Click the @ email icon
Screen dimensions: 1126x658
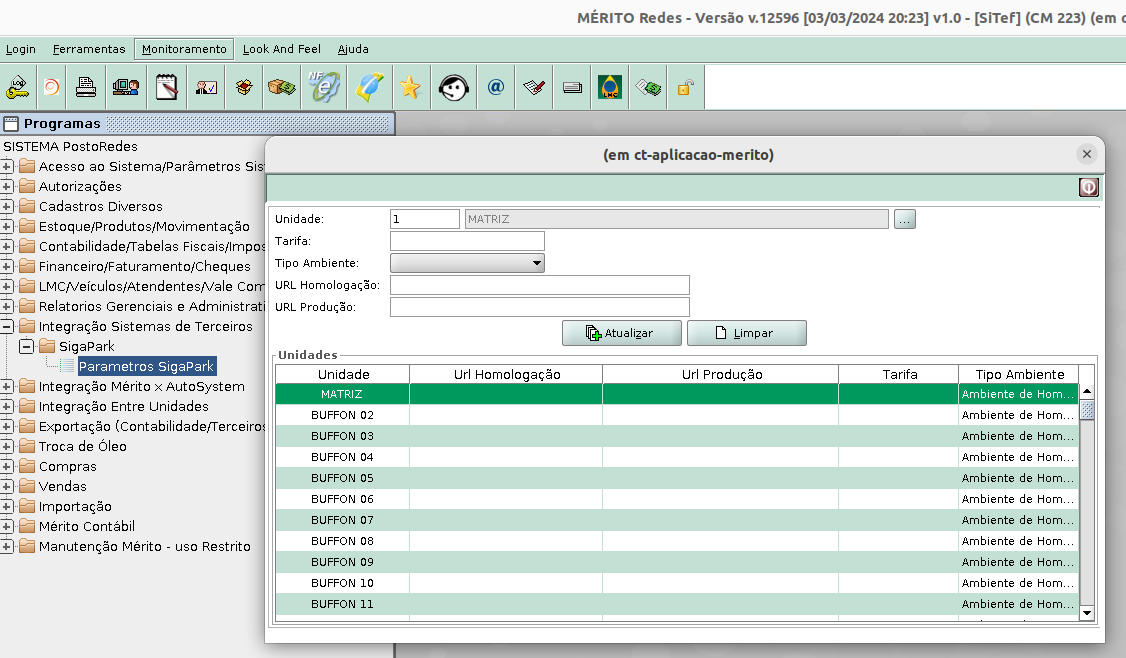coord(496,88)
